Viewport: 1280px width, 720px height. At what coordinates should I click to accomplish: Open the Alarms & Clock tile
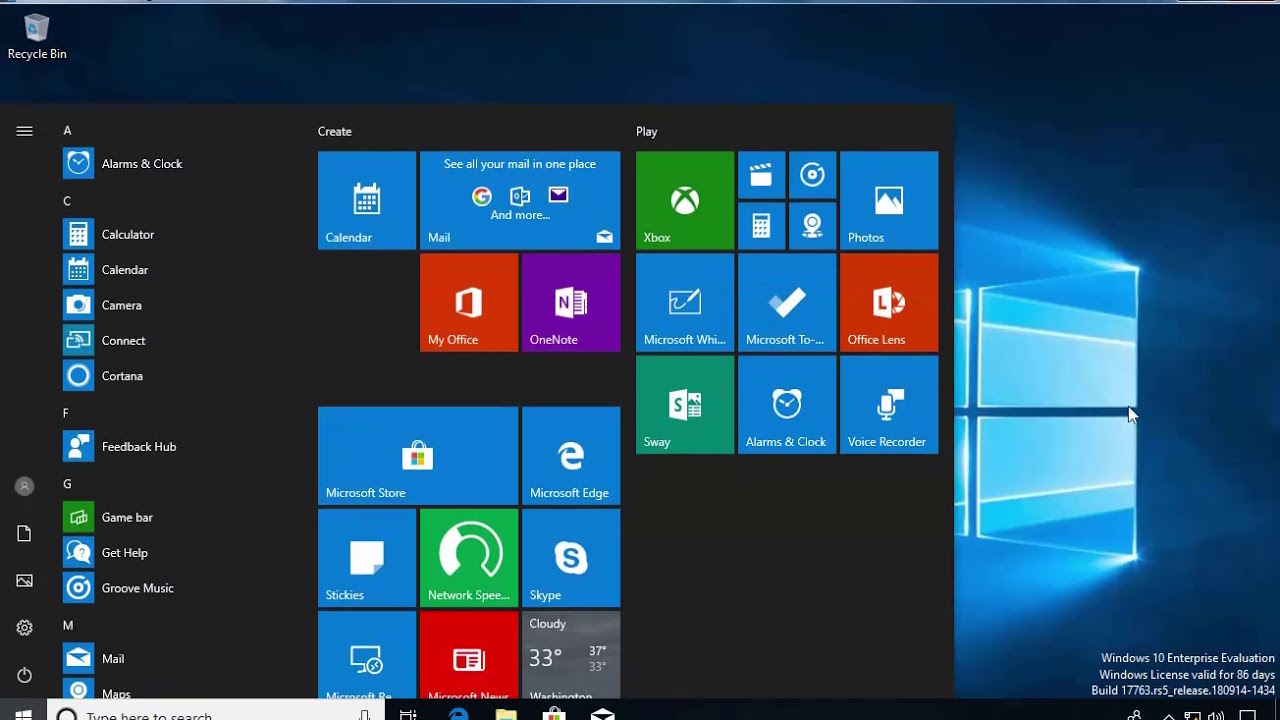pos(787,404)
